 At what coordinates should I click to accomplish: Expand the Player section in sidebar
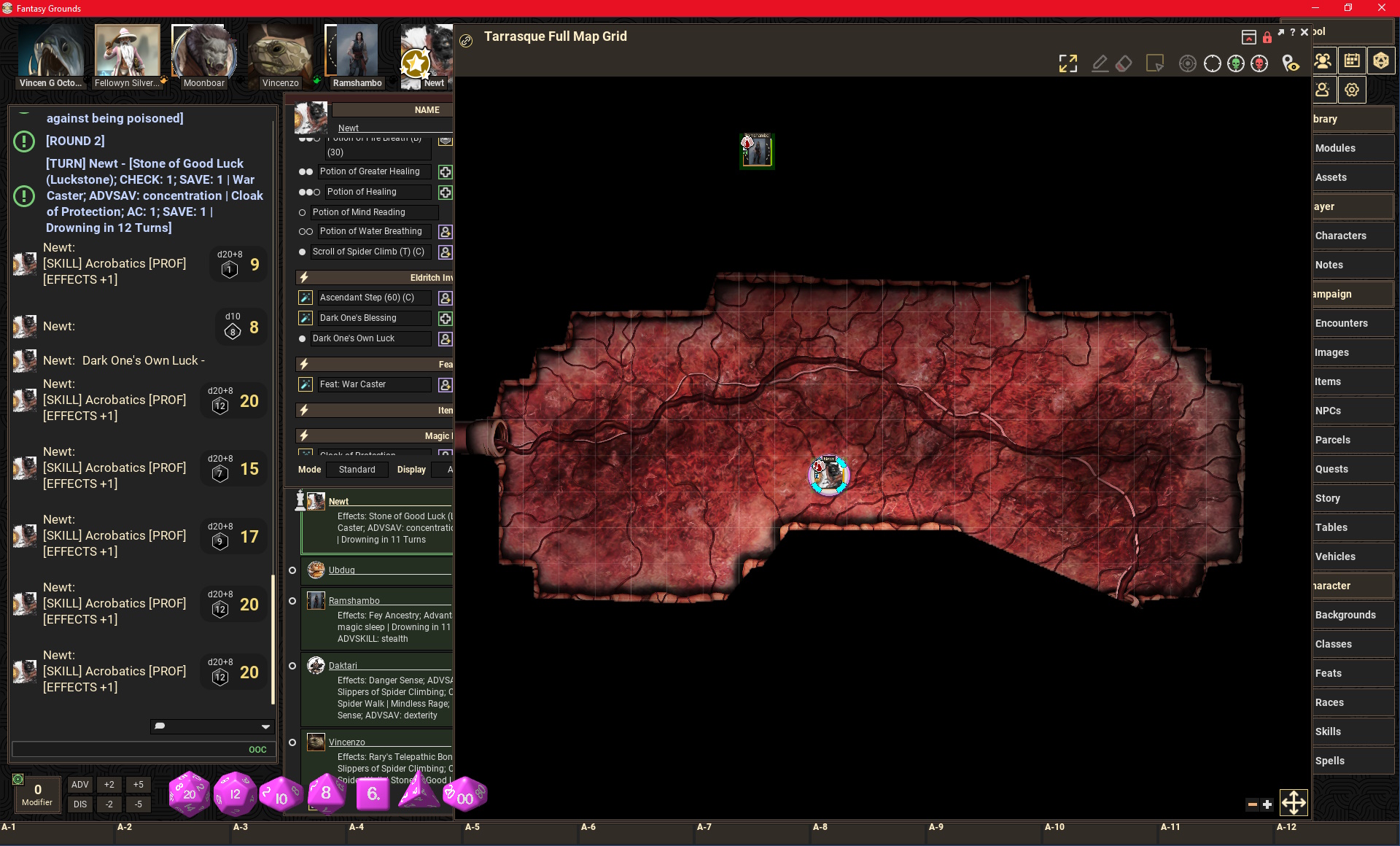coord(1353,206)
